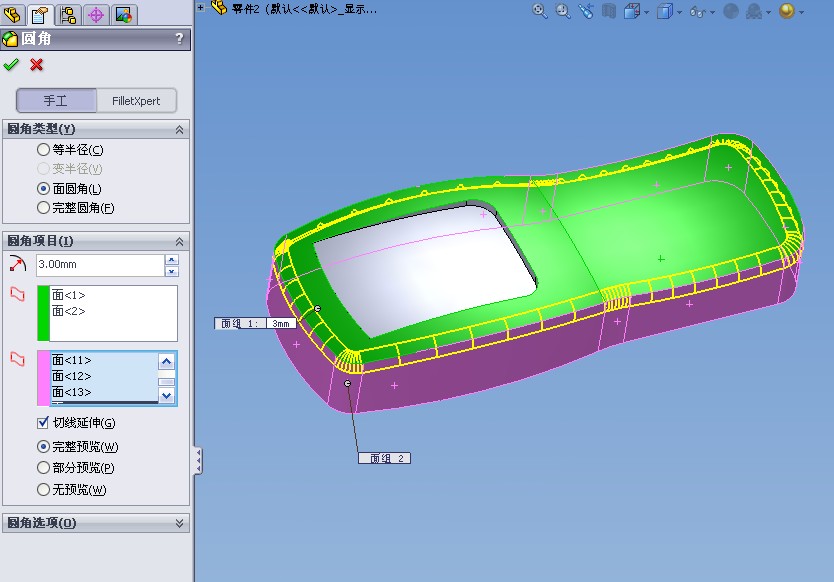This screenshot has width=834, height=582.
Task: Click the Zoom to Area icon
Action: [x=563, y=11]
